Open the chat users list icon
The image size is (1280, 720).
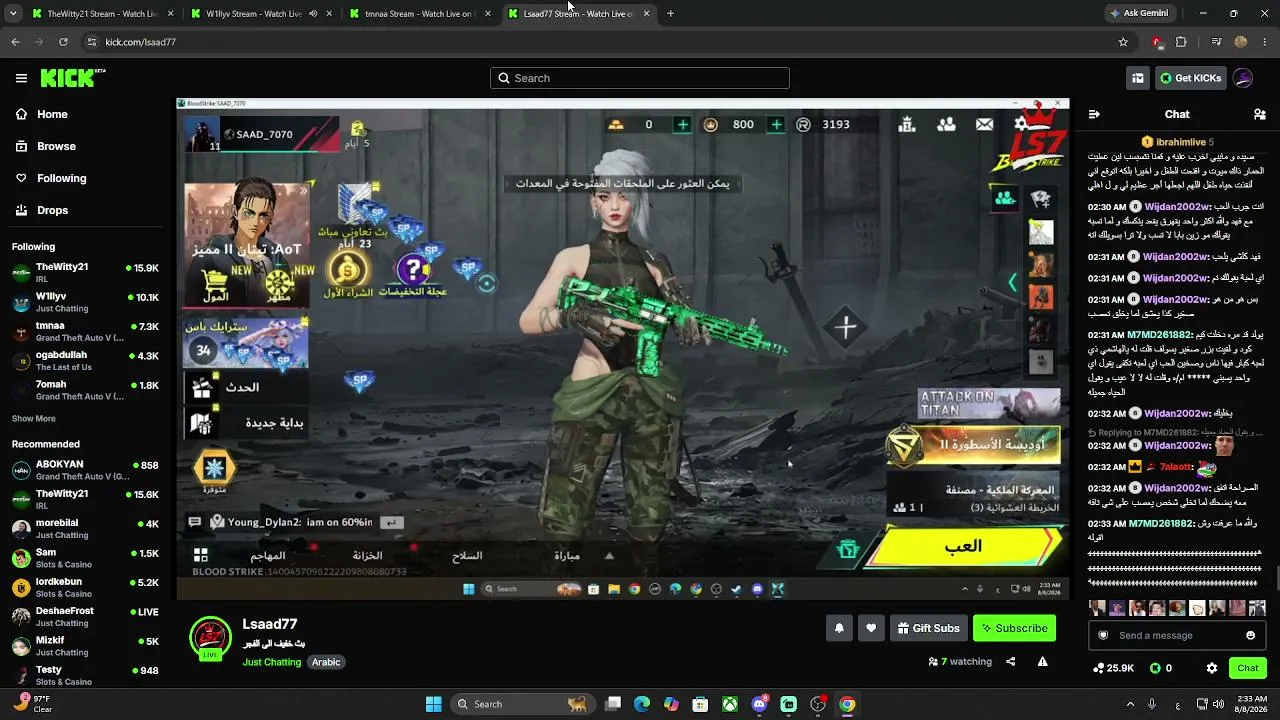pyautogui.click(x=1260, y=114)
